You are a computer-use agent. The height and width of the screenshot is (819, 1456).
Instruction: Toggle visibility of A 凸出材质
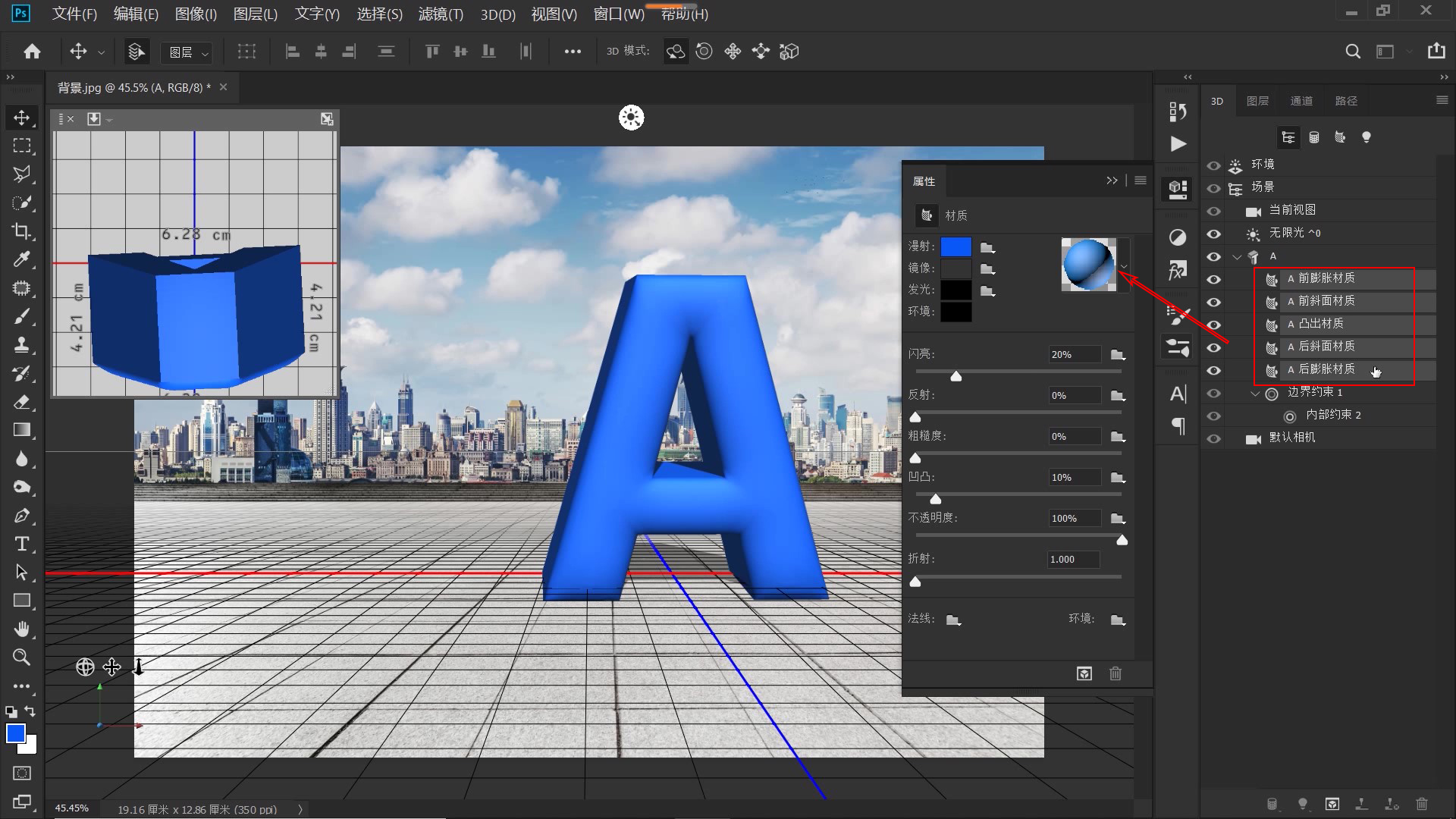click(1214, 325)
